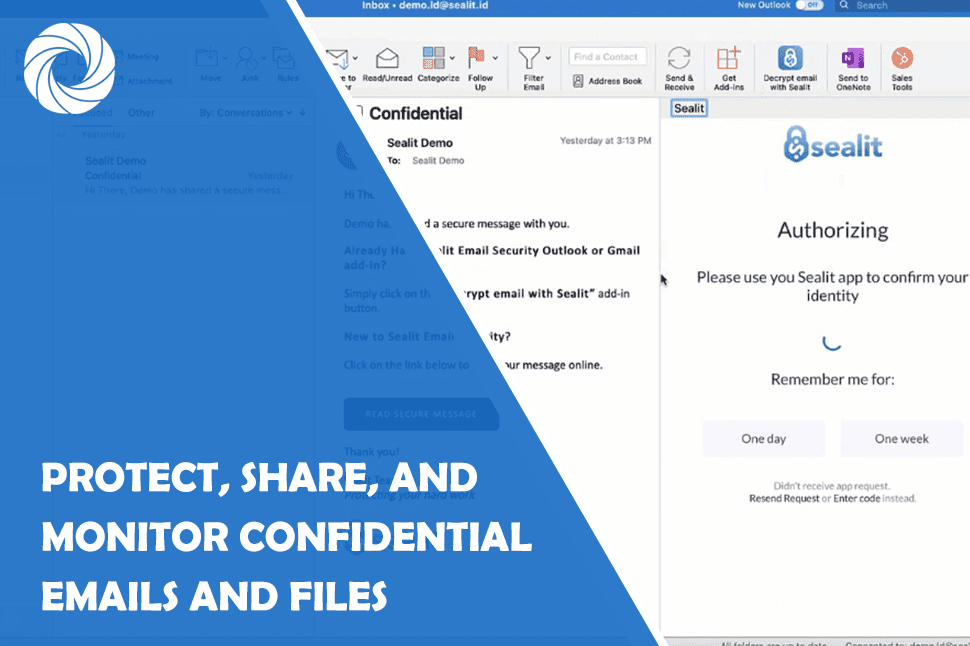Click the Send & Receive sync icon
The width and height of the screenshot is (970, 646).
coord(679,58)
